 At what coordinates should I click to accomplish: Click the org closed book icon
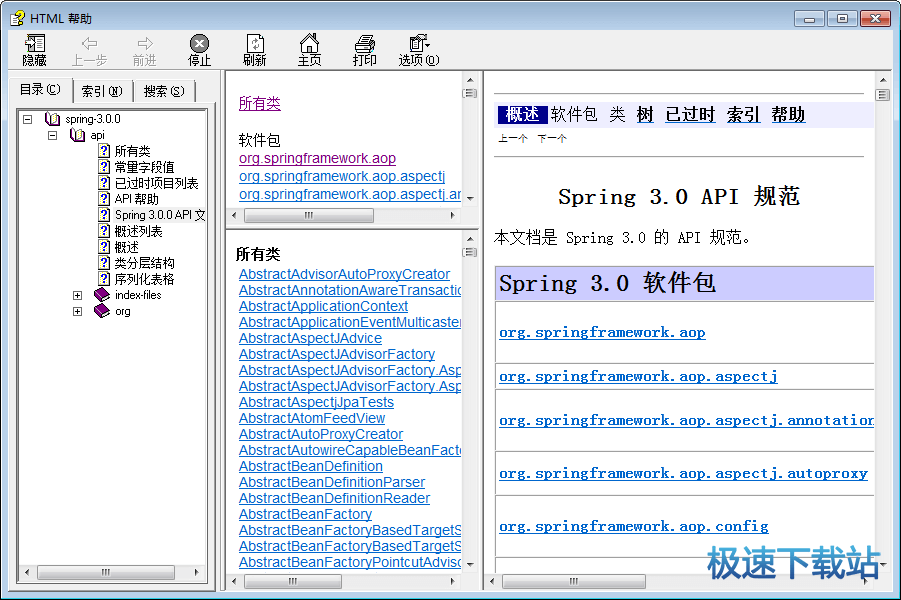[x=102, y=311]
